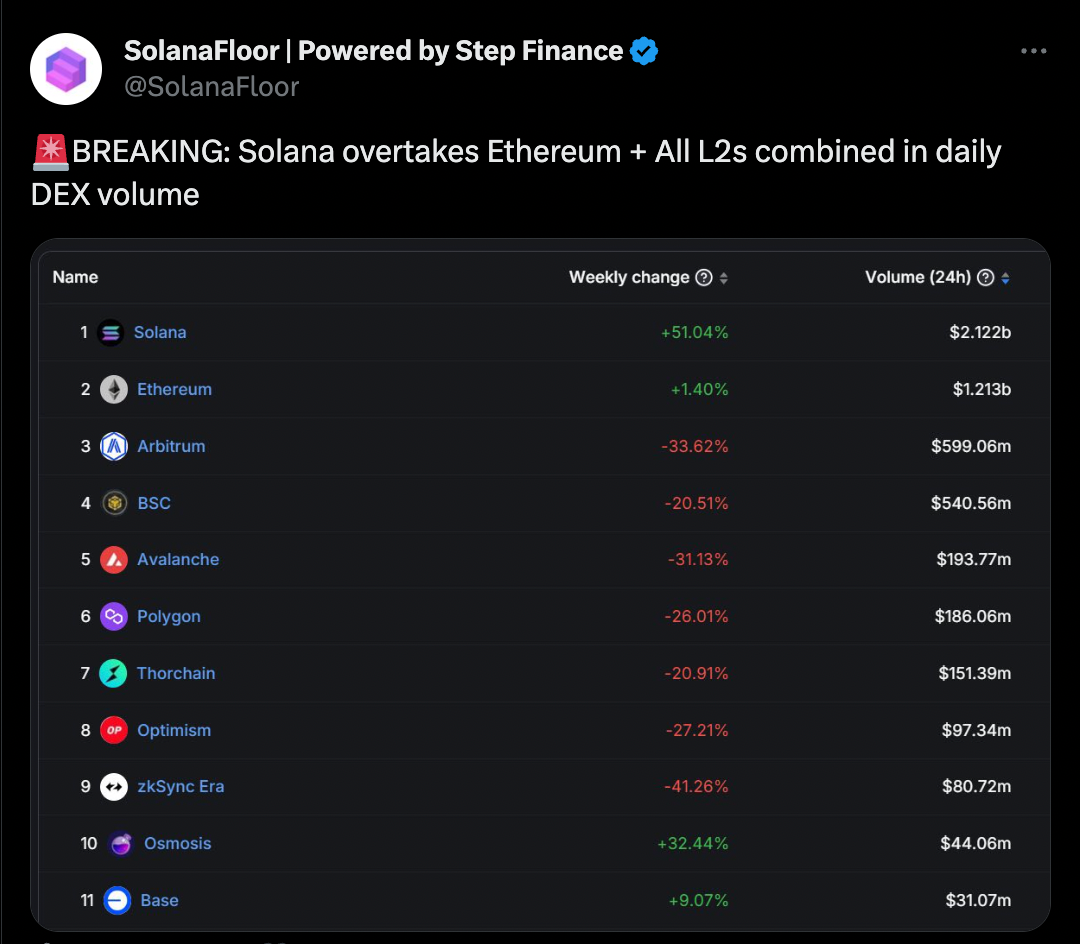The image size is (1080, 944).
Task: Click the Polygon chain logo icon
Action: click(114, 617)
